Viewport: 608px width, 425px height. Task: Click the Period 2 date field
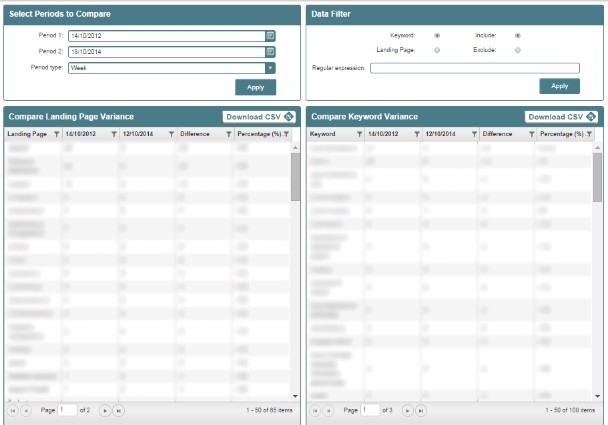[x=167, y=52]
